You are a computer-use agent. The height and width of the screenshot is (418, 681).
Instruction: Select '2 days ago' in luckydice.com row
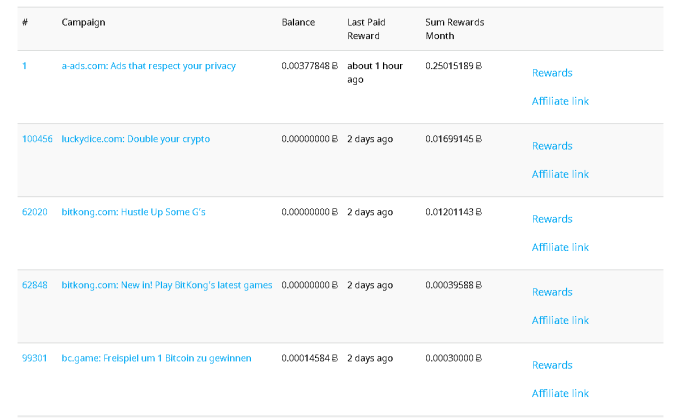coord(370,139)
